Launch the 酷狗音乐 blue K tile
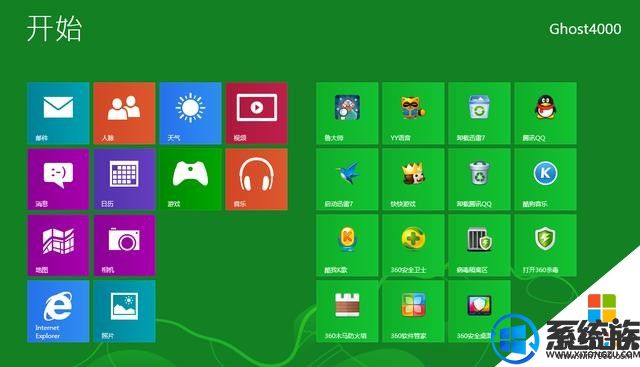 click(x=545, y=179)
